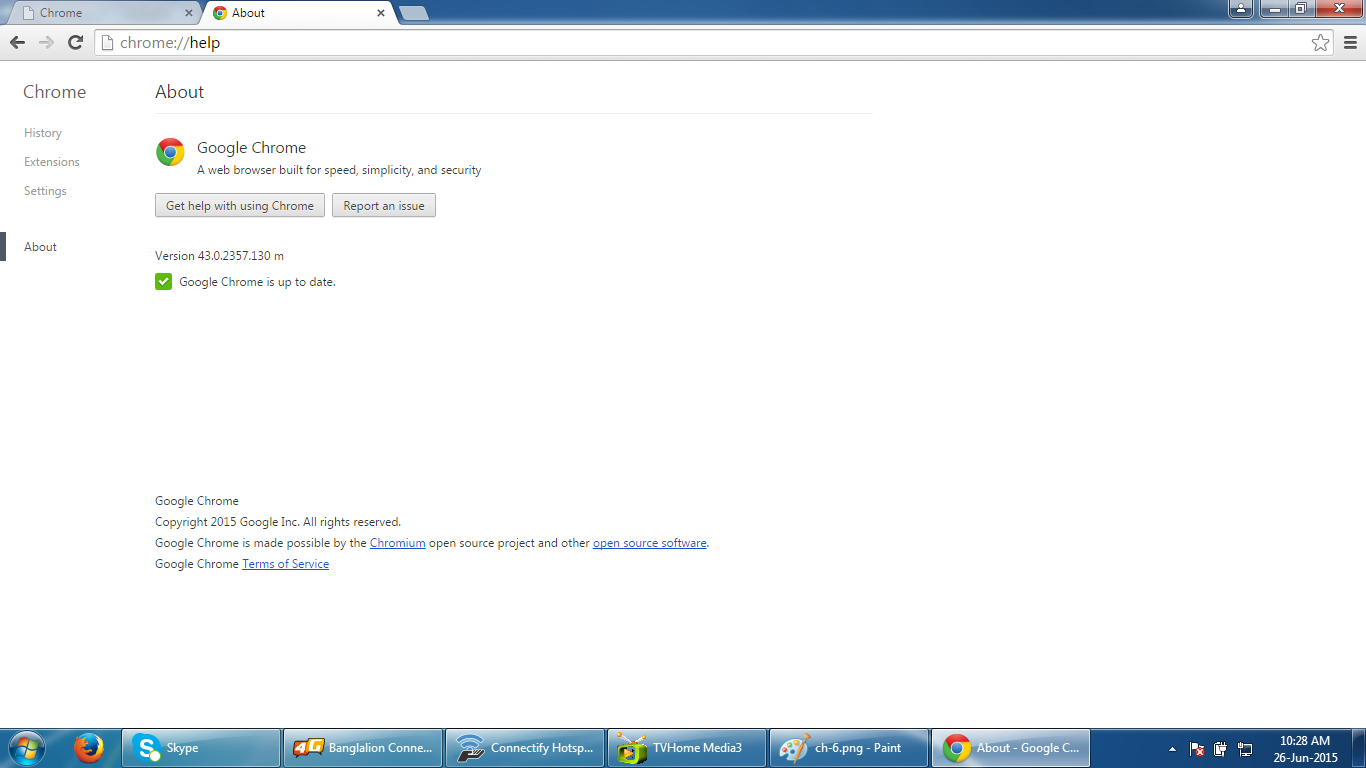This screenshot has width=1366, height=768.
Task: Click the power tray icon
Action: (1221, 748)
